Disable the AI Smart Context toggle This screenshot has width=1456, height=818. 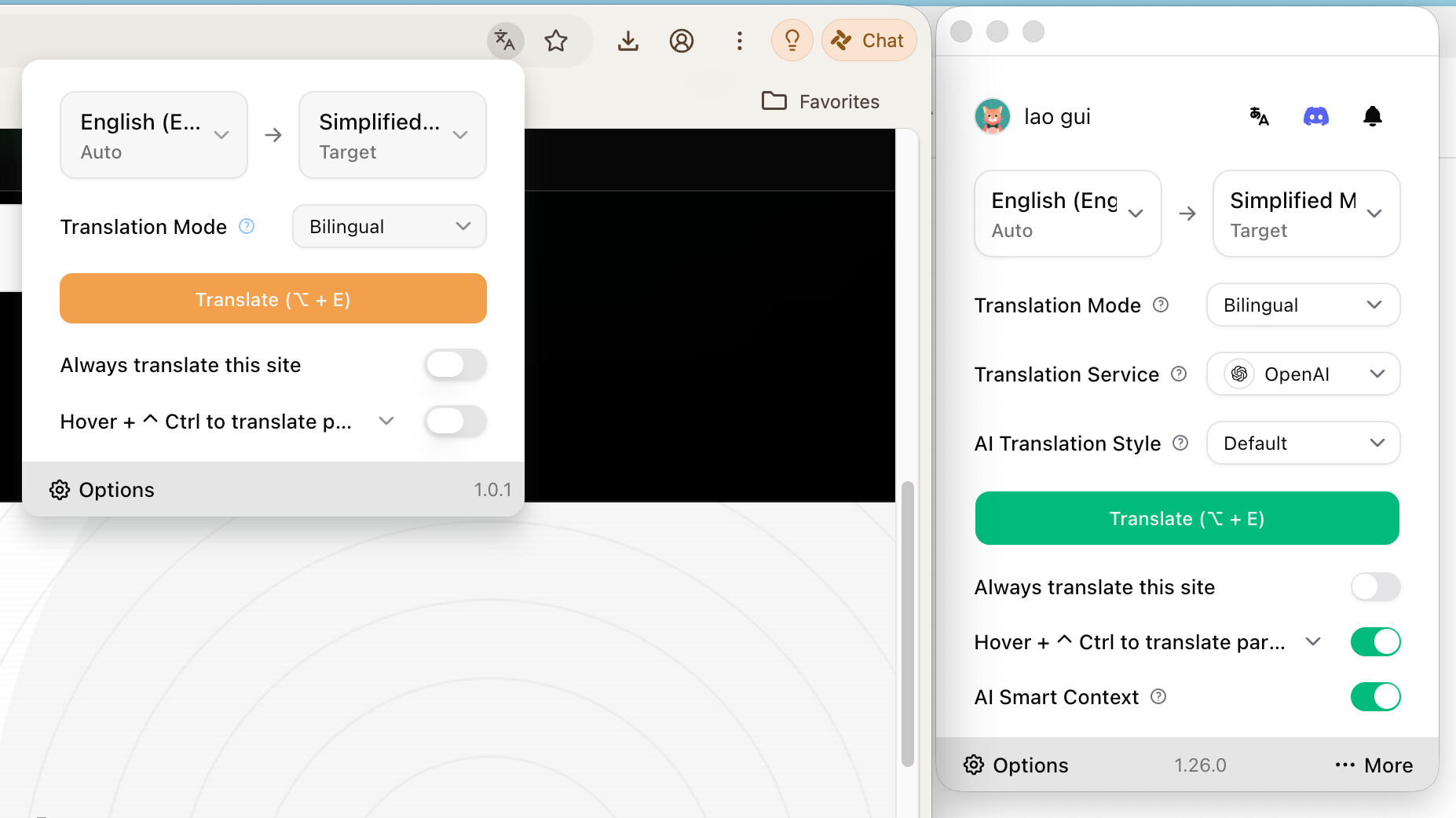(x=1375, y=697)
